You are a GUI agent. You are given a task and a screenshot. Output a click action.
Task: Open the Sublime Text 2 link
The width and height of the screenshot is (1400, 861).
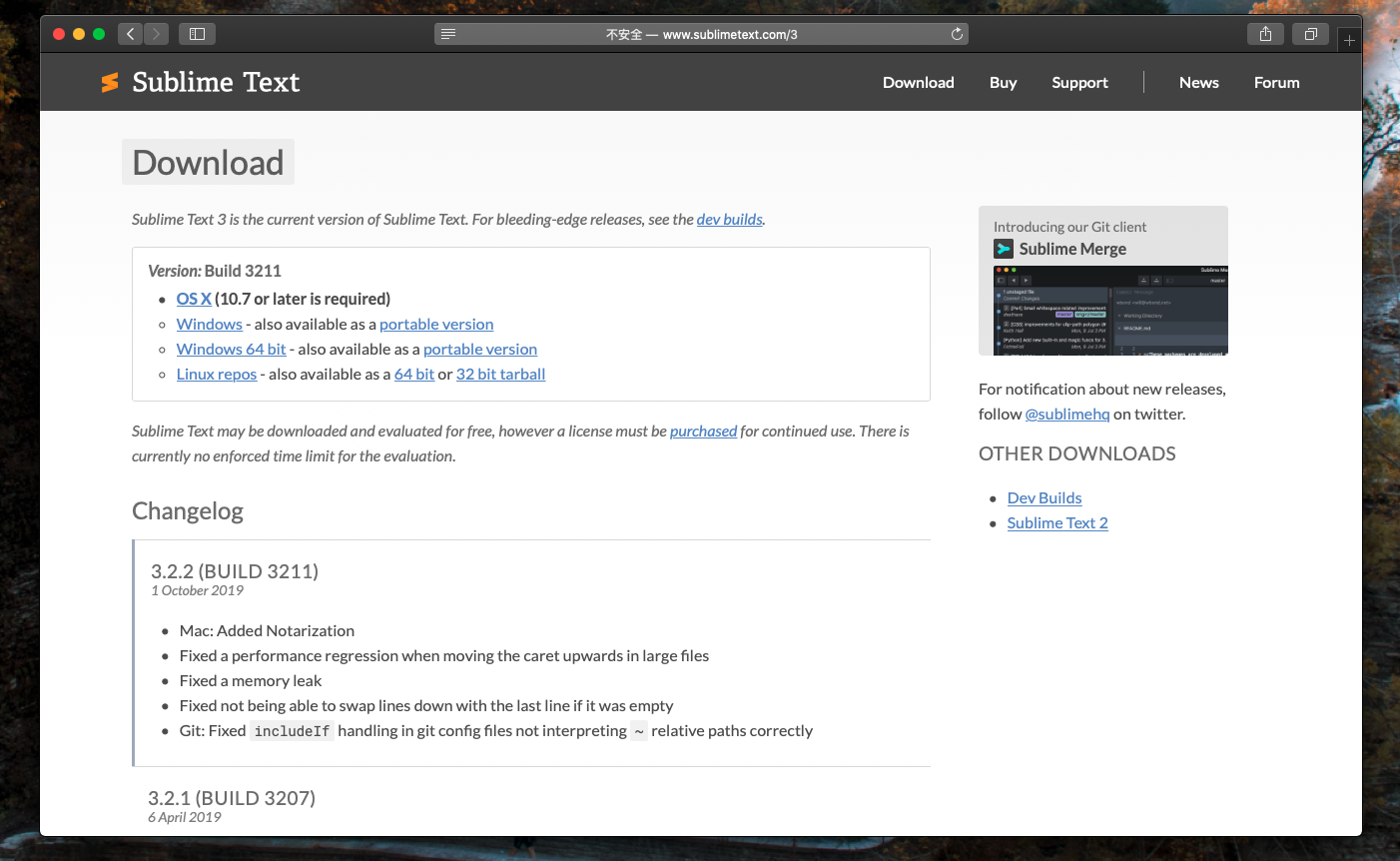coord(1057,523)
